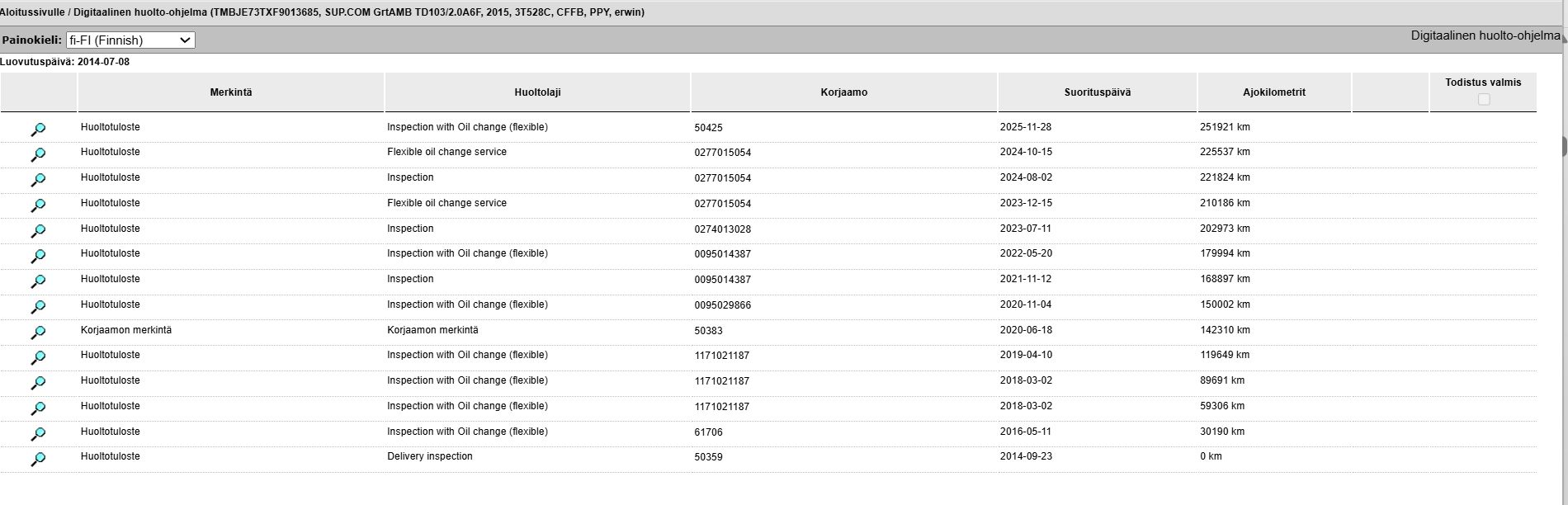The height and width of the screenshot is (505, 1568).
Task: Open magnifier for 2019-04-10 service entry
Action: tap(38, 357)
